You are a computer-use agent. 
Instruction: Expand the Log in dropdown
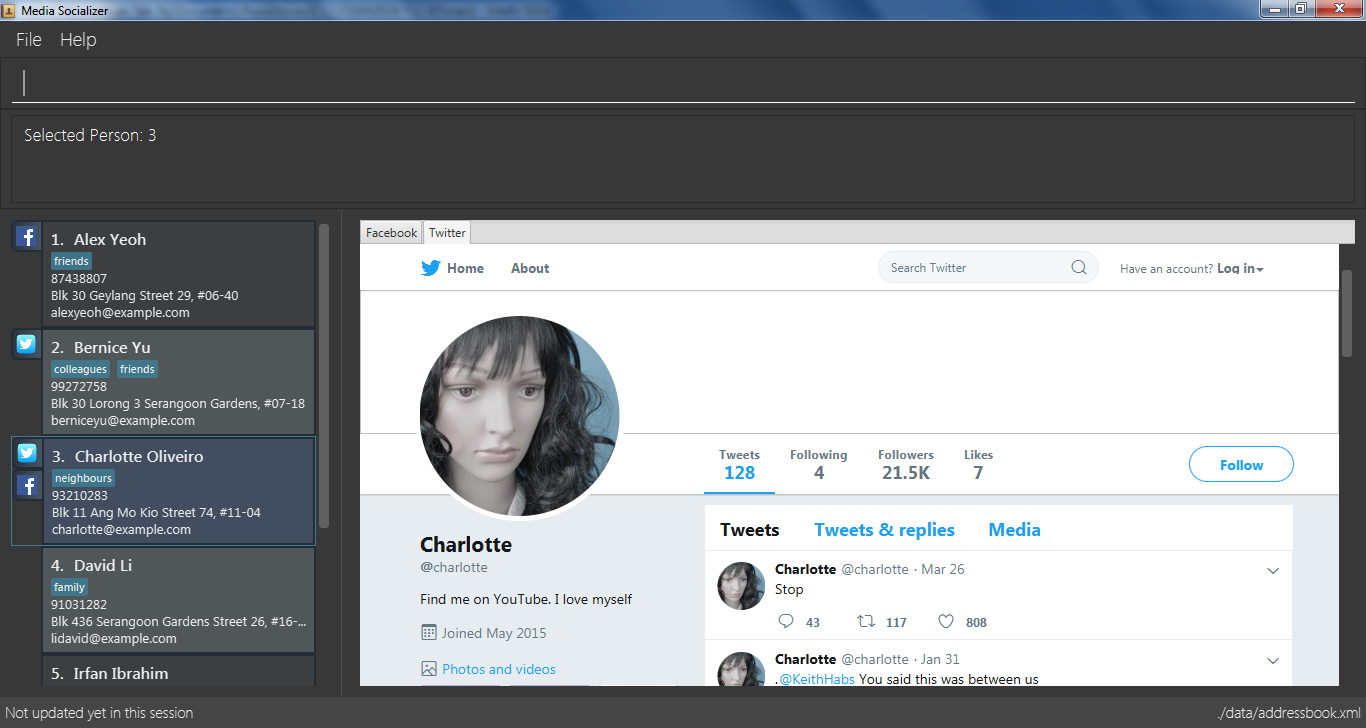[1240, 268]
